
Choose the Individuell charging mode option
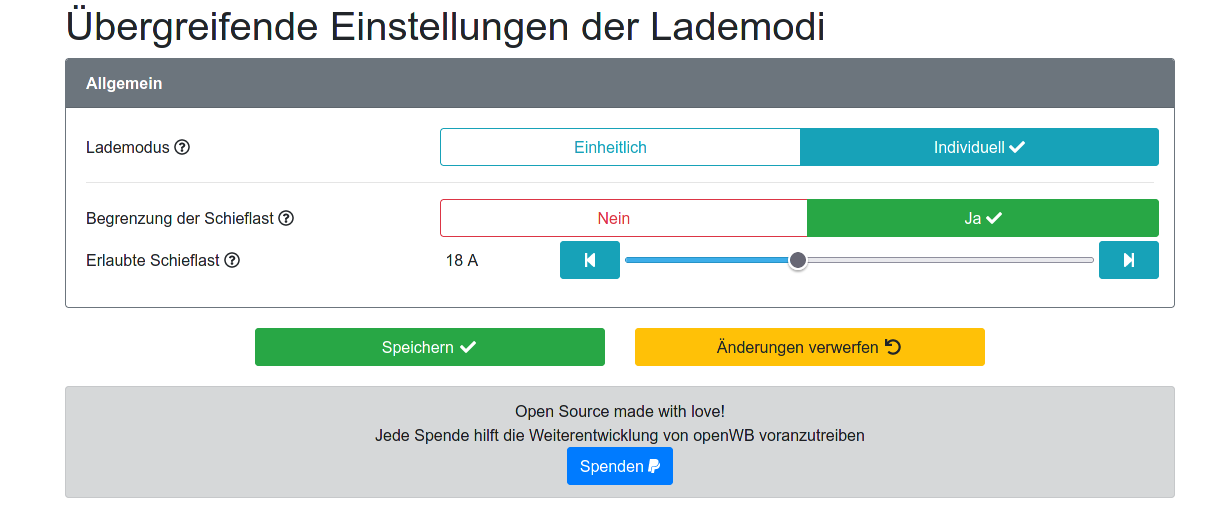[979, 147]
